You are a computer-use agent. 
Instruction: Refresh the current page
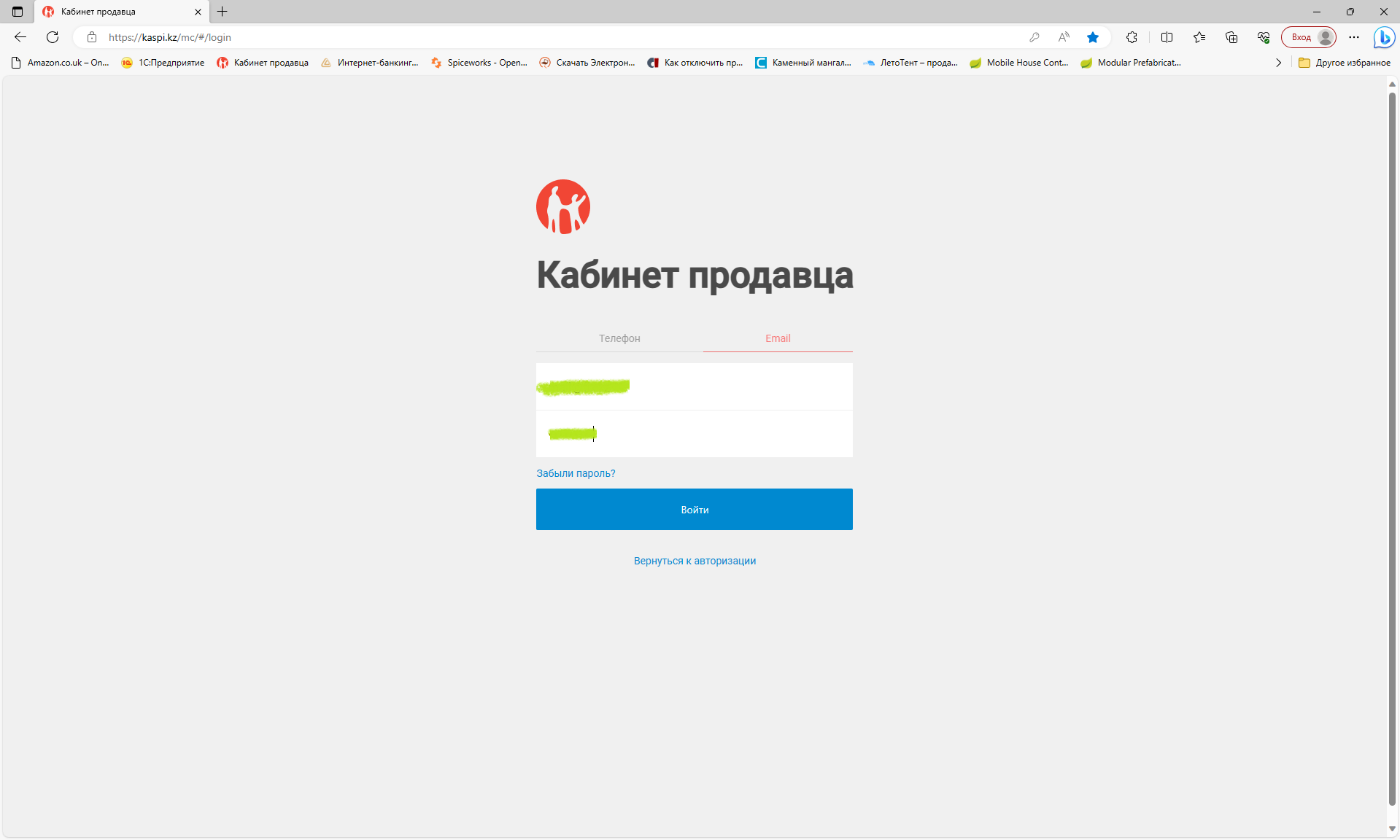pyautogui.click(x=52, y=37)
